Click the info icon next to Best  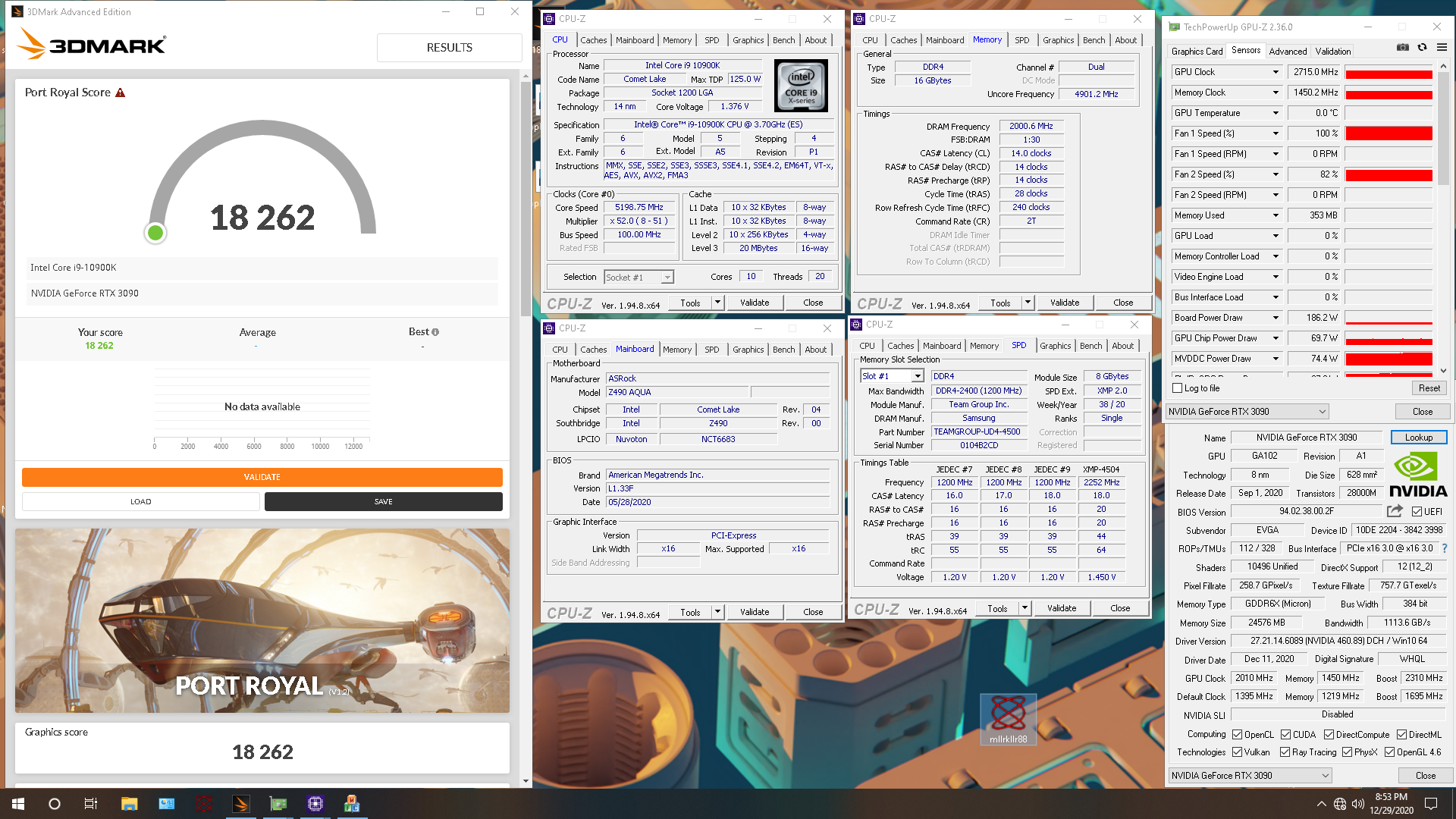point(435,332)
